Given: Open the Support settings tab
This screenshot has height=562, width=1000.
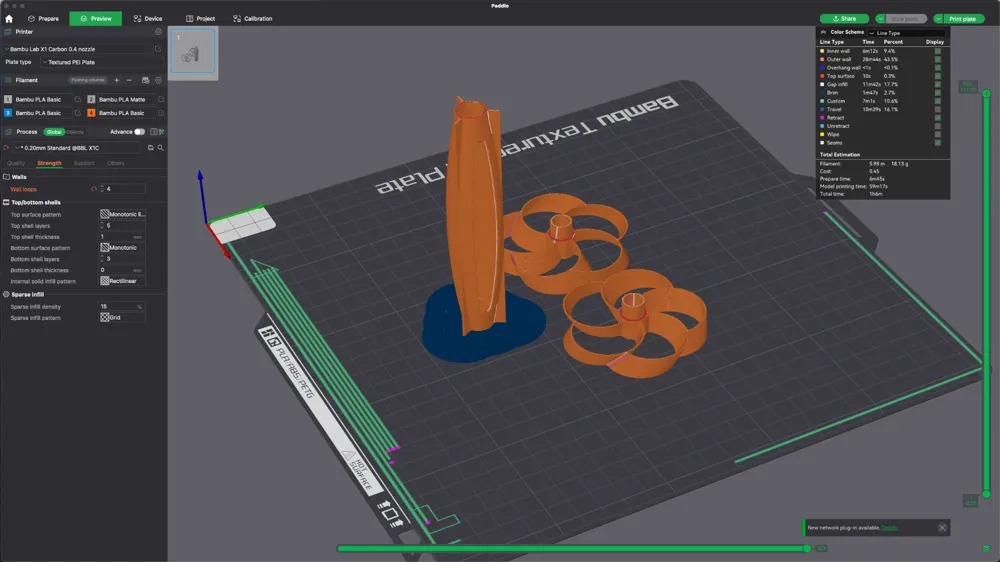Looking at the screenshot, I should pyautogui.click(x=84, y=163).
